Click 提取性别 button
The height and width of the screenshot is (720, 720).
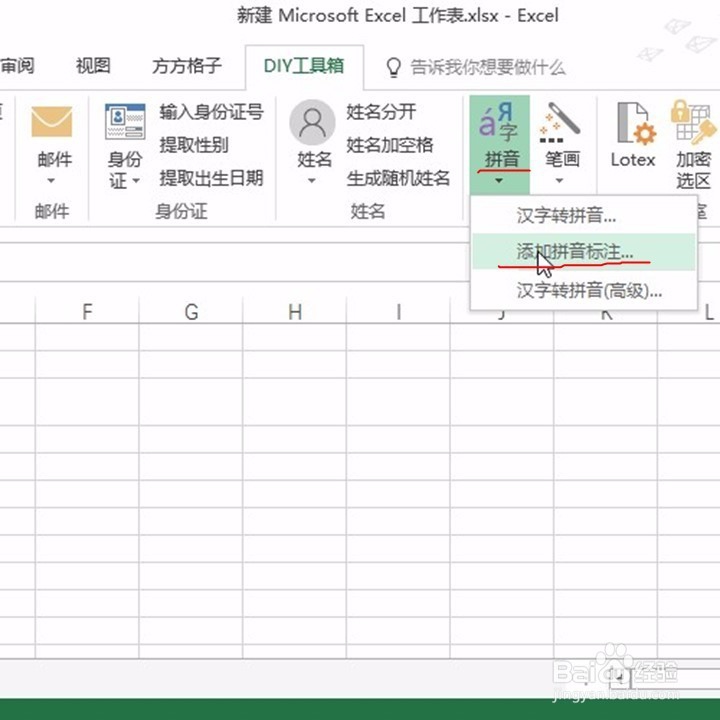[x=194, y=145]
